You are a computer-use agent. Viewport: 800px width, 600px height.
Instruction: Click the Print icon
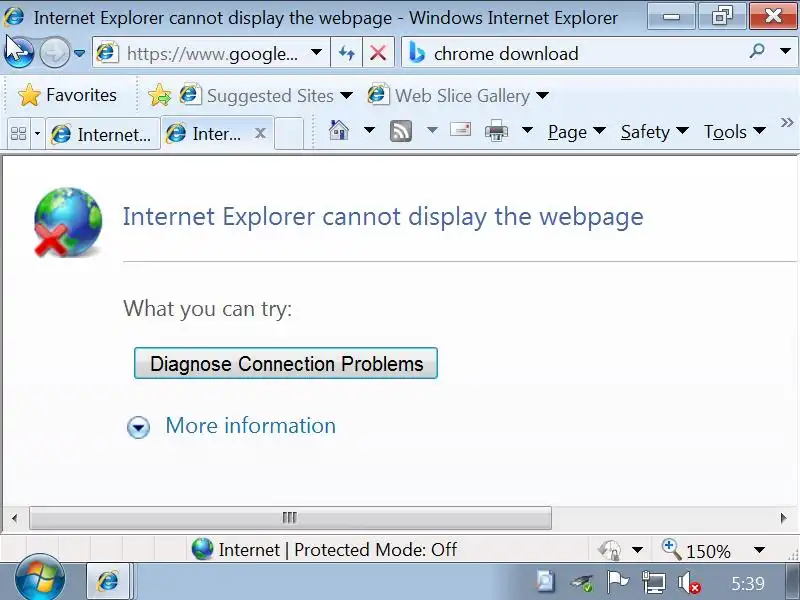click(496, 131)
